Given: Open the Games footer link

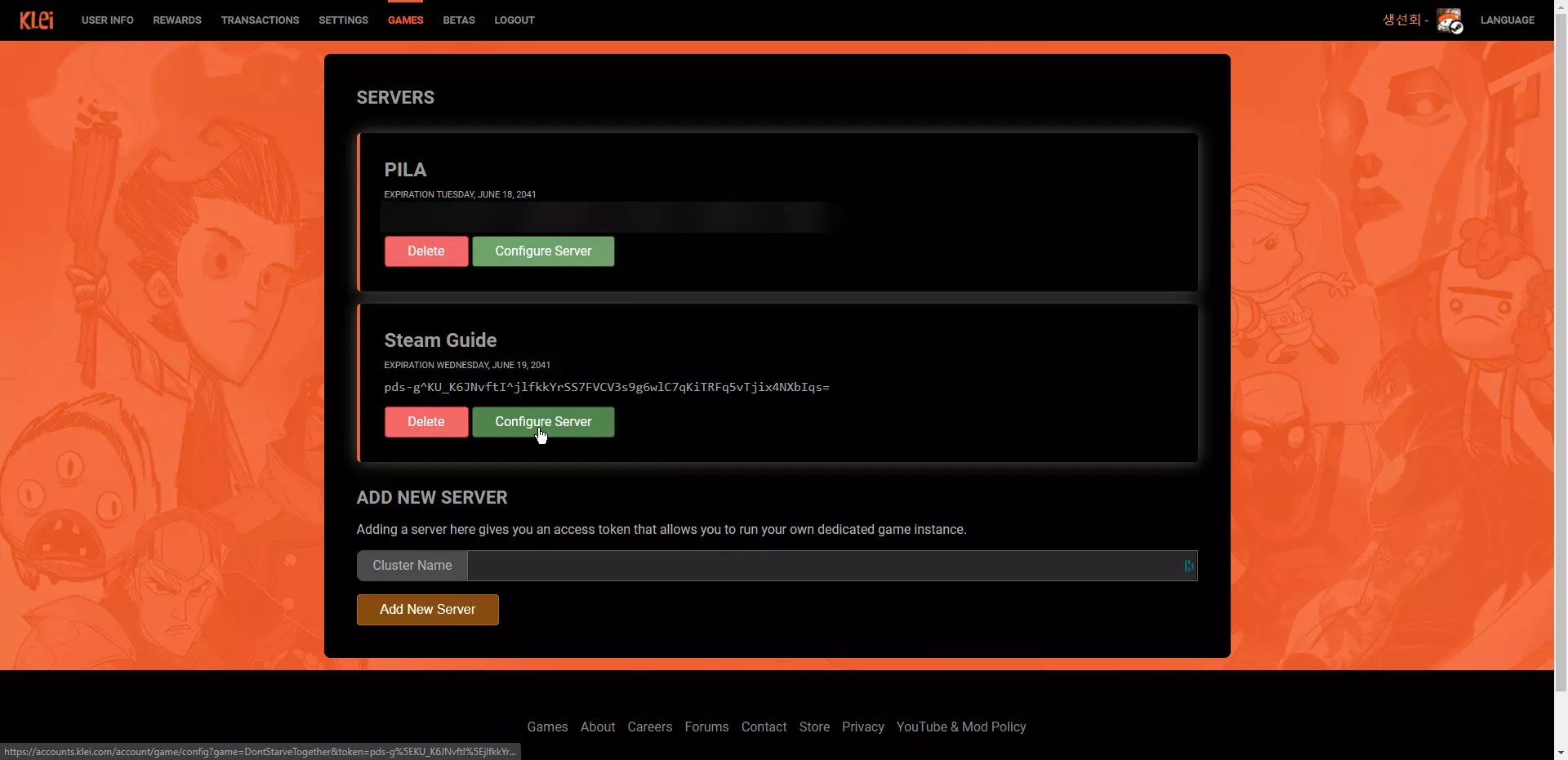Looking at the screenshot, I should point(547,727).
